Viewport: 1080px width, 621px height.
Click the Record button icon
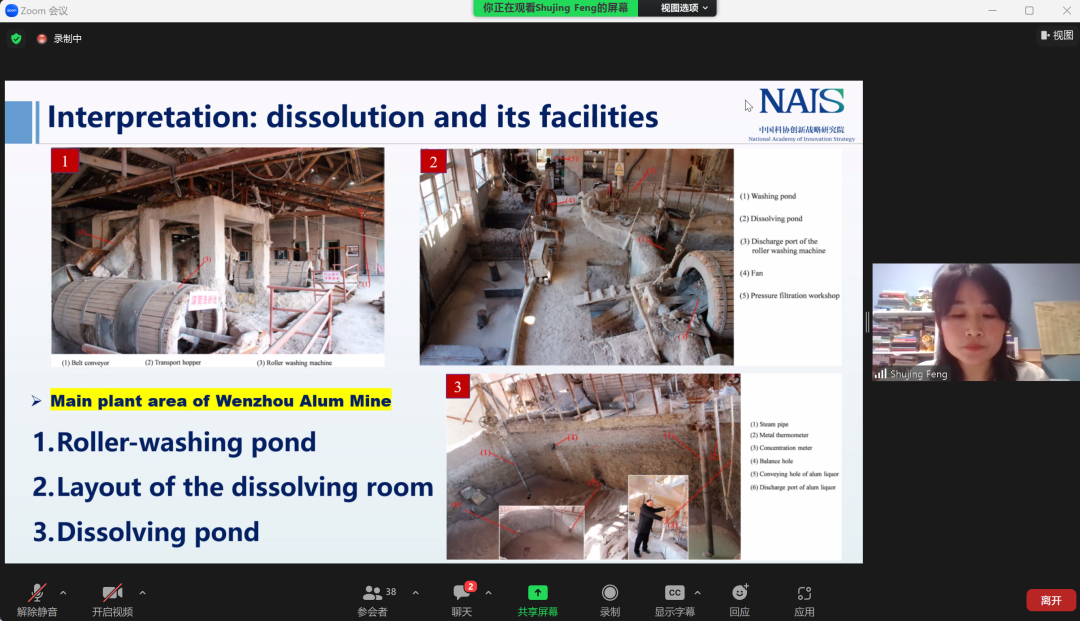pyautogui.click(x=610, y=593)
